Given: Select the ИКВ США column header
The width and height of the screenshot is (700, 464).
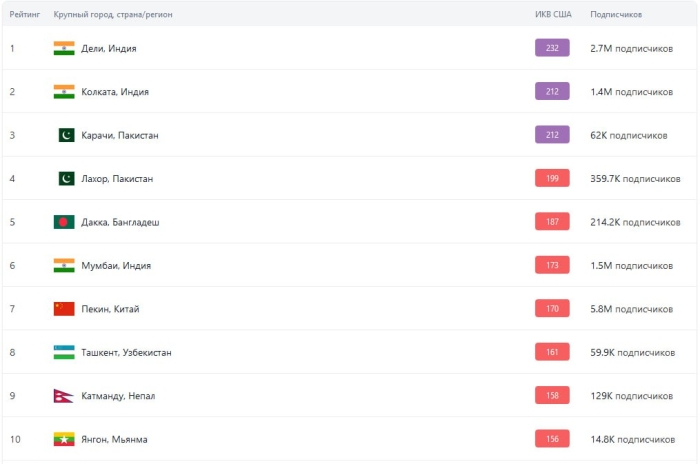Looking at the screenshot, I should tap(553, 14).
